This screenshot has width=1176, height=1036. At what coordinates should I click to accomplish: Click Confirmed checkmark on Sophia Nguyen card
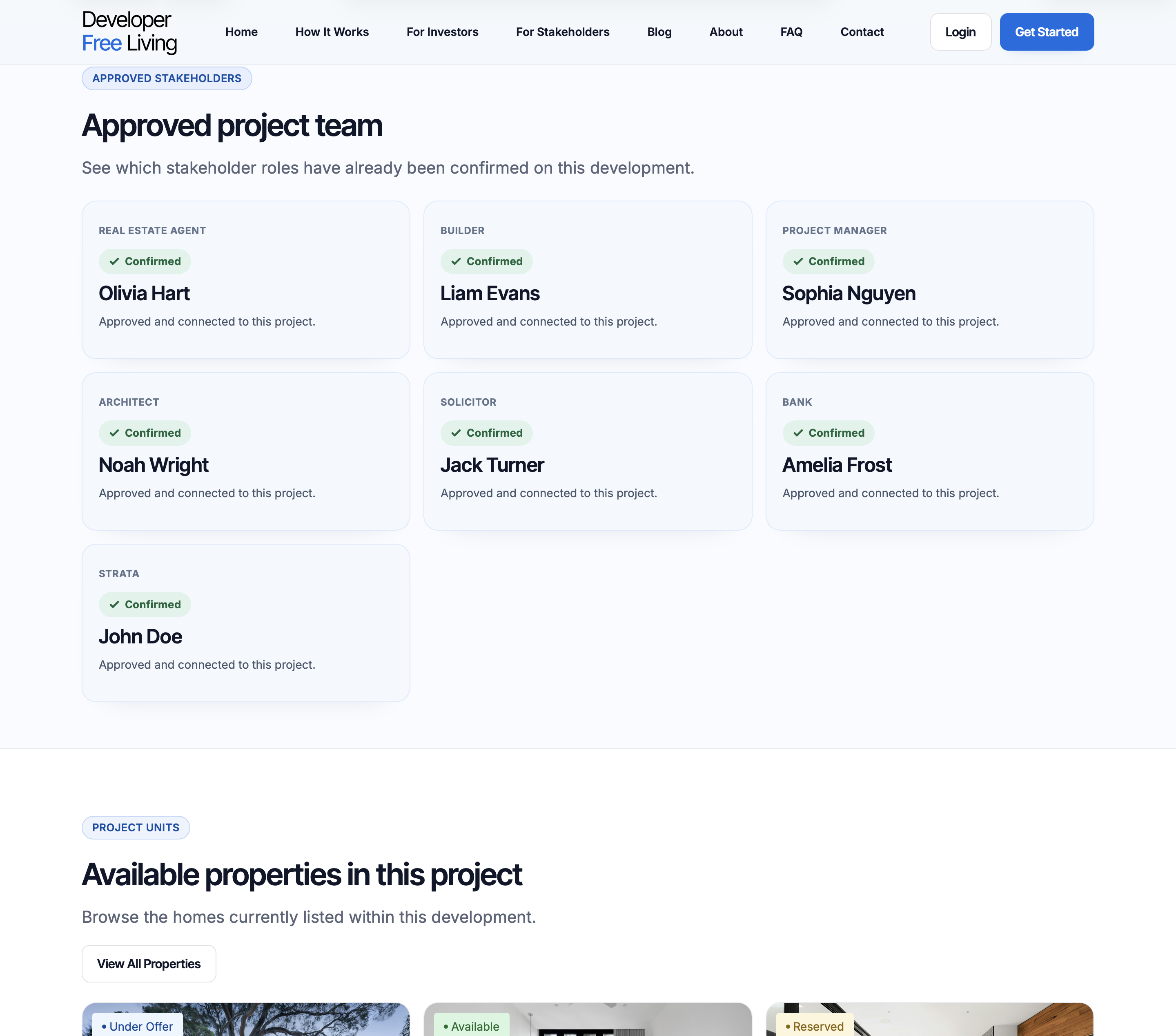tap(797, 261)
